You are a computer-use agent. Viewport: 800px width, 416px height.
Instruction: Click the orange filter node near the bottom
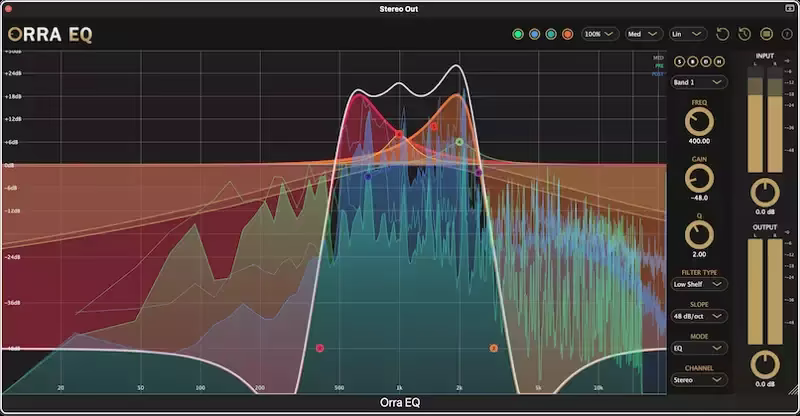493,348
